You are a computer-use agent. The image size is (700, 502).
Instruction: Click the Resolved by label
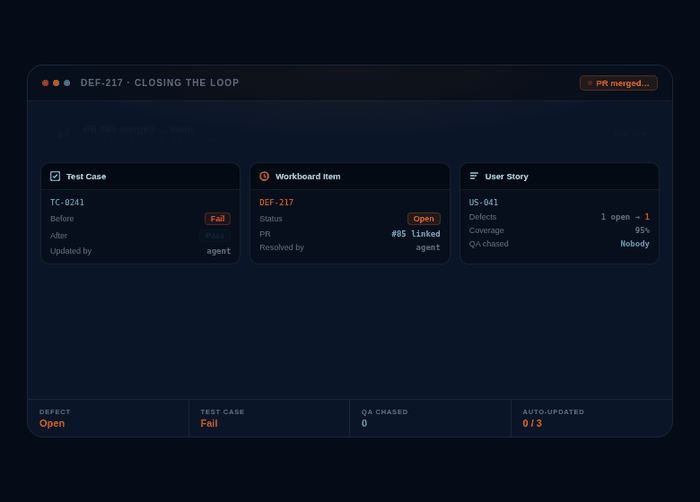[x=282, y=247]
